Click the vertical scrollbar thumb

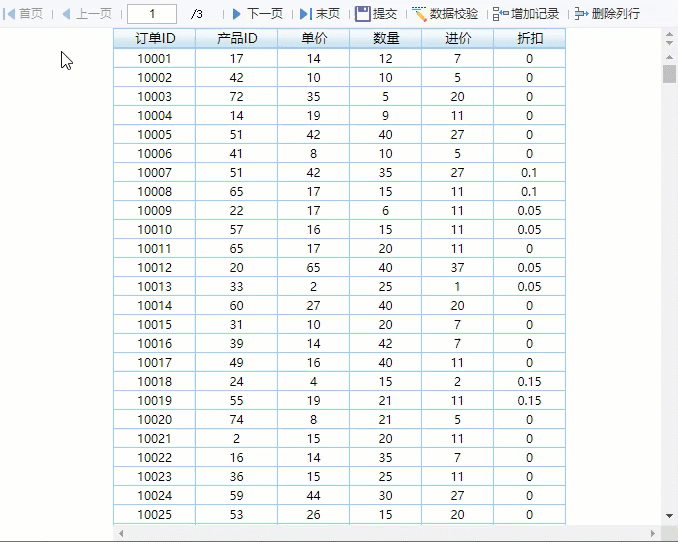click(x=669, y=74)
